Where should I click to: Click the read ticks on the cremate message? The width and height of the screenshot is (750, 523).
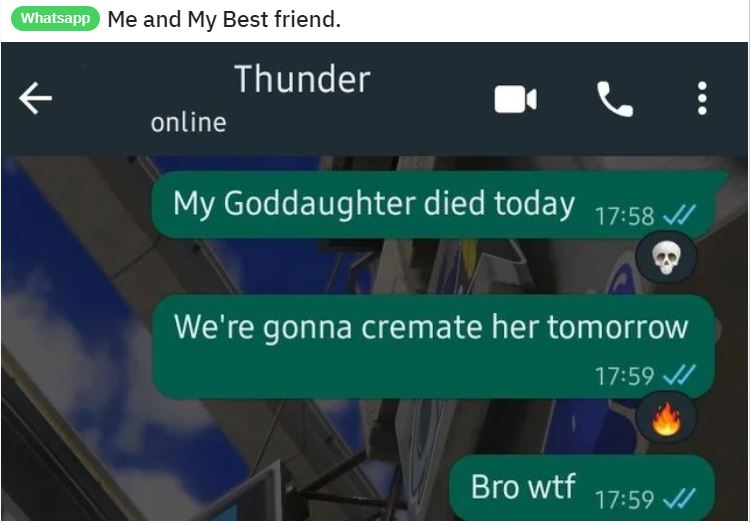click(679, 375)
